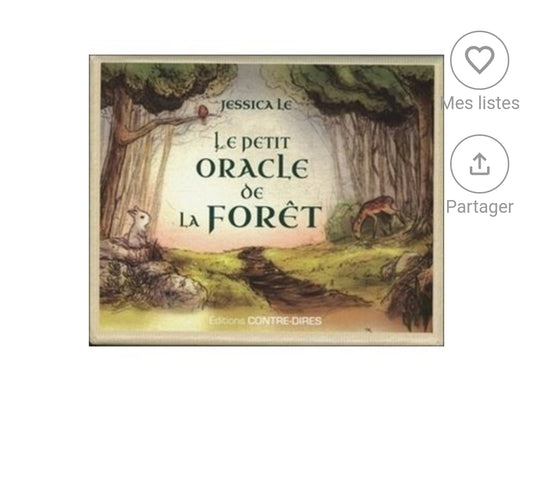The height and width of the screenshot is (485, 533).
Task: Open the Le petit oracle cover image
Action: [x=266, y=200]
